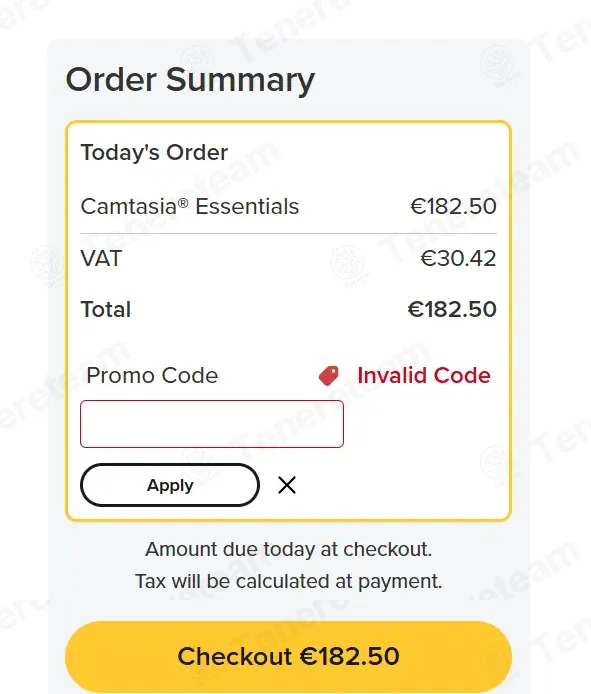
Task: Click the red price tag icon
Action: tap(329, 376)
